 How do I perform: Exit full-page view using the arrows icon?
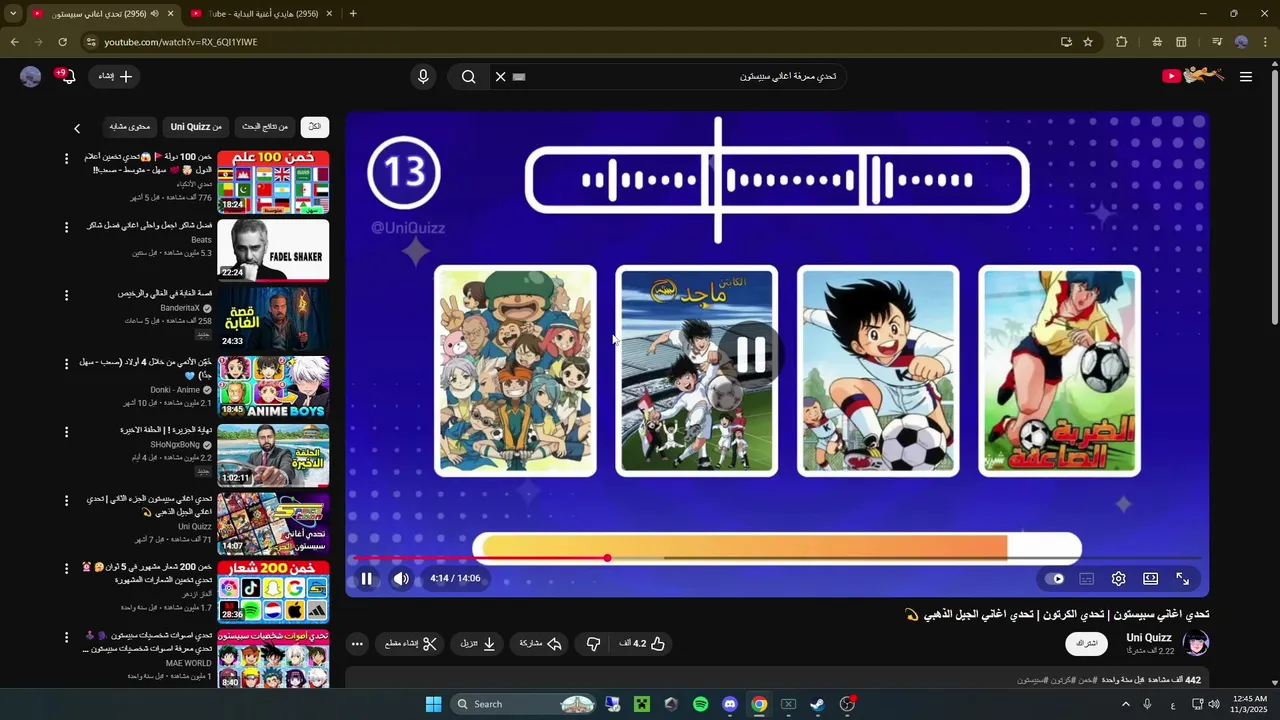1183,578
